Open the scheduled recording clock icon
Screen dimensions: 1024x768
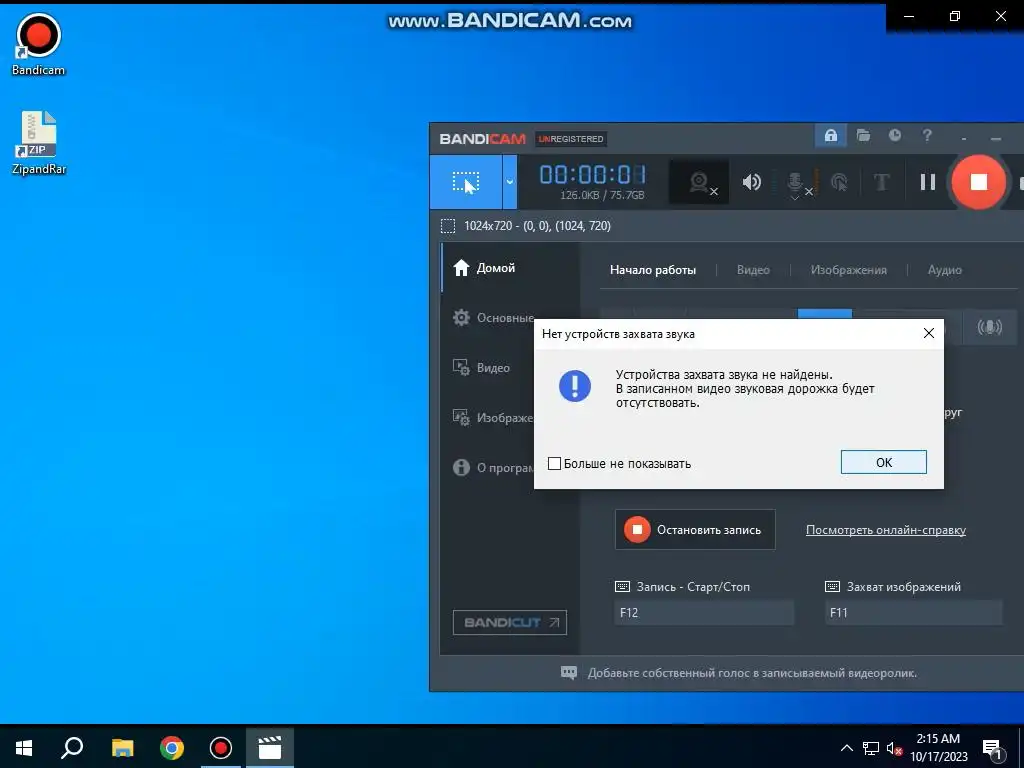coord(895,135)
